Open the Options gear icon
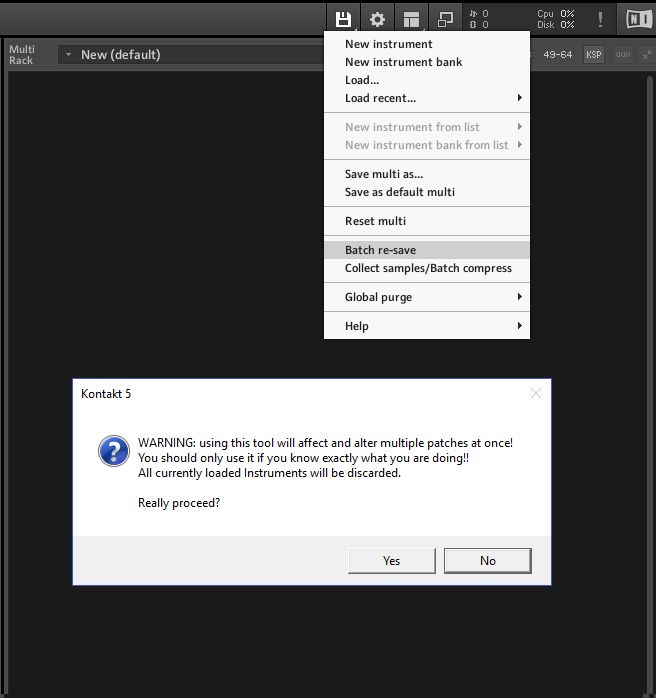Screen dimensions: 656x698 (x=377, y=19)
